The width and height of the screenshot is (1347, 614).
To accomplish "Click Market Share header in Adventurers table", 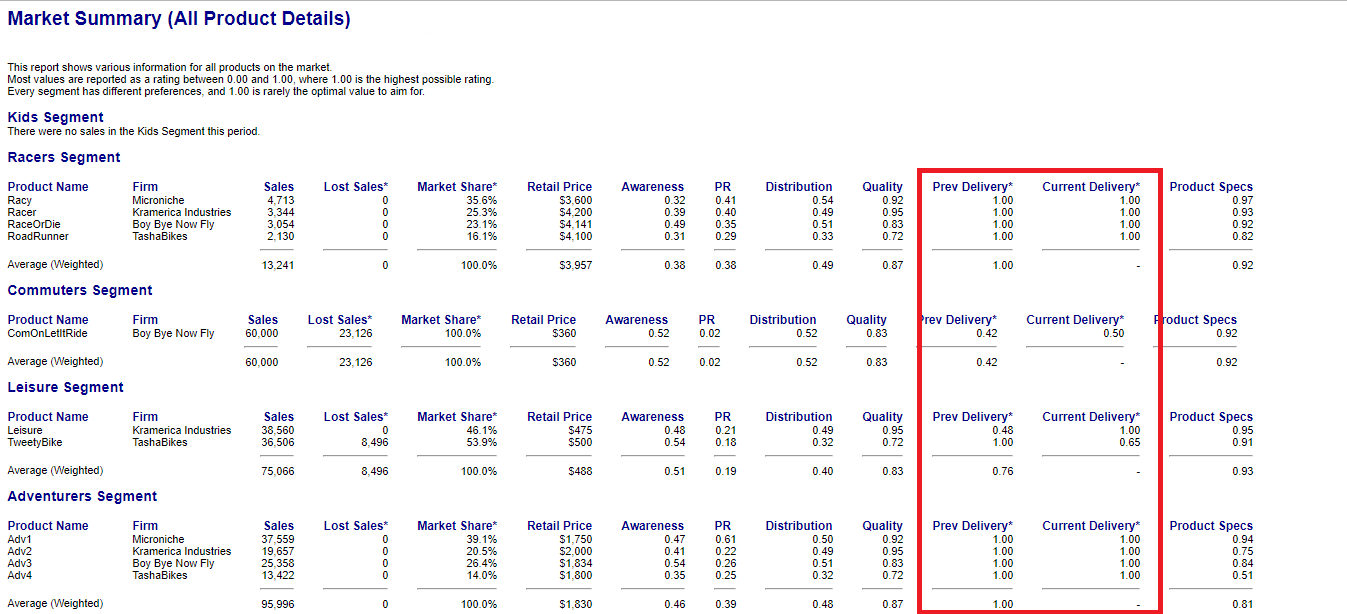I will pos(457,526).
